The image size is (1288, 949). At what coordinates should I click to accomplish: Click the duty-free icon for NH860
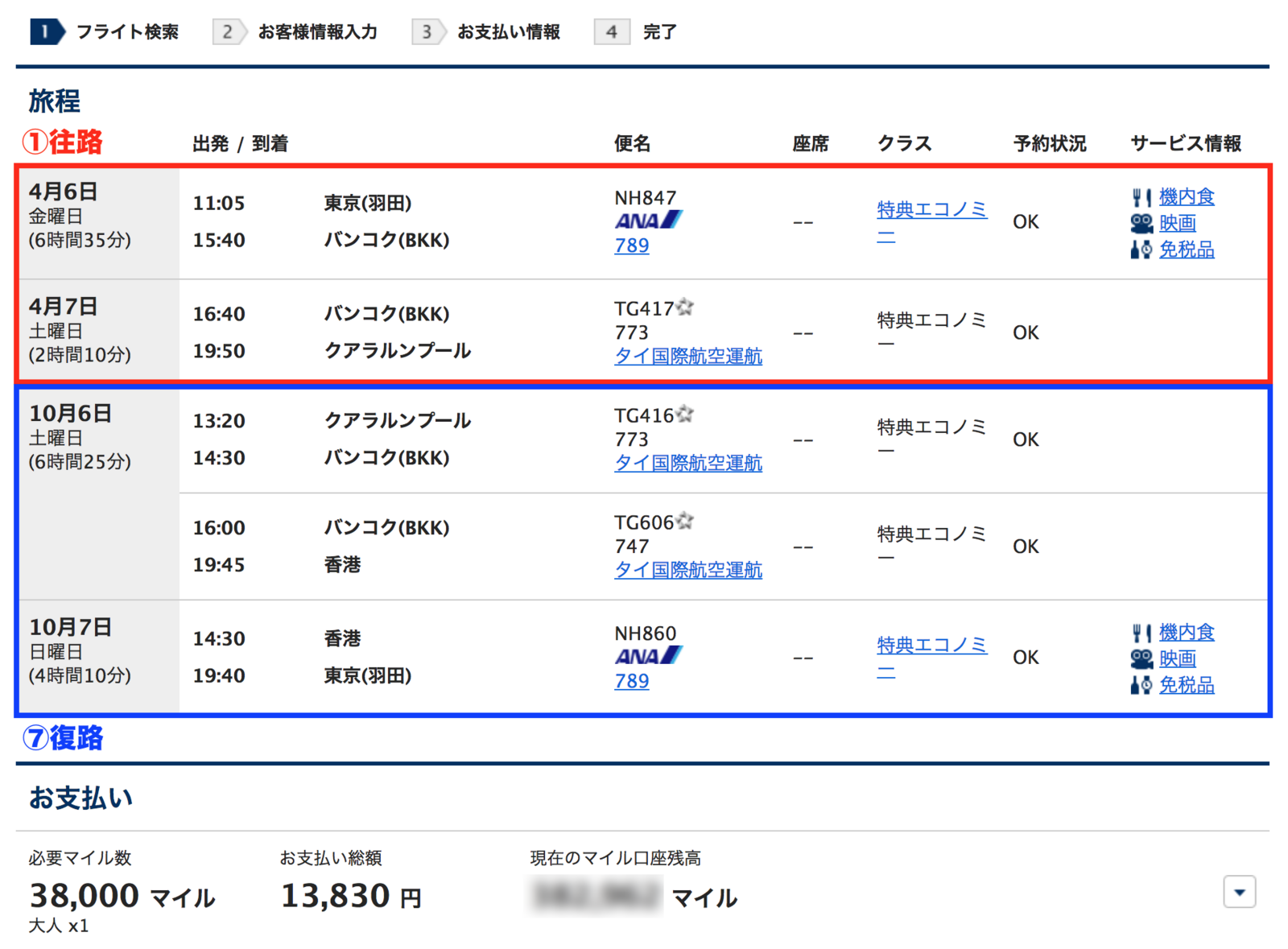tap(1141, 685)
